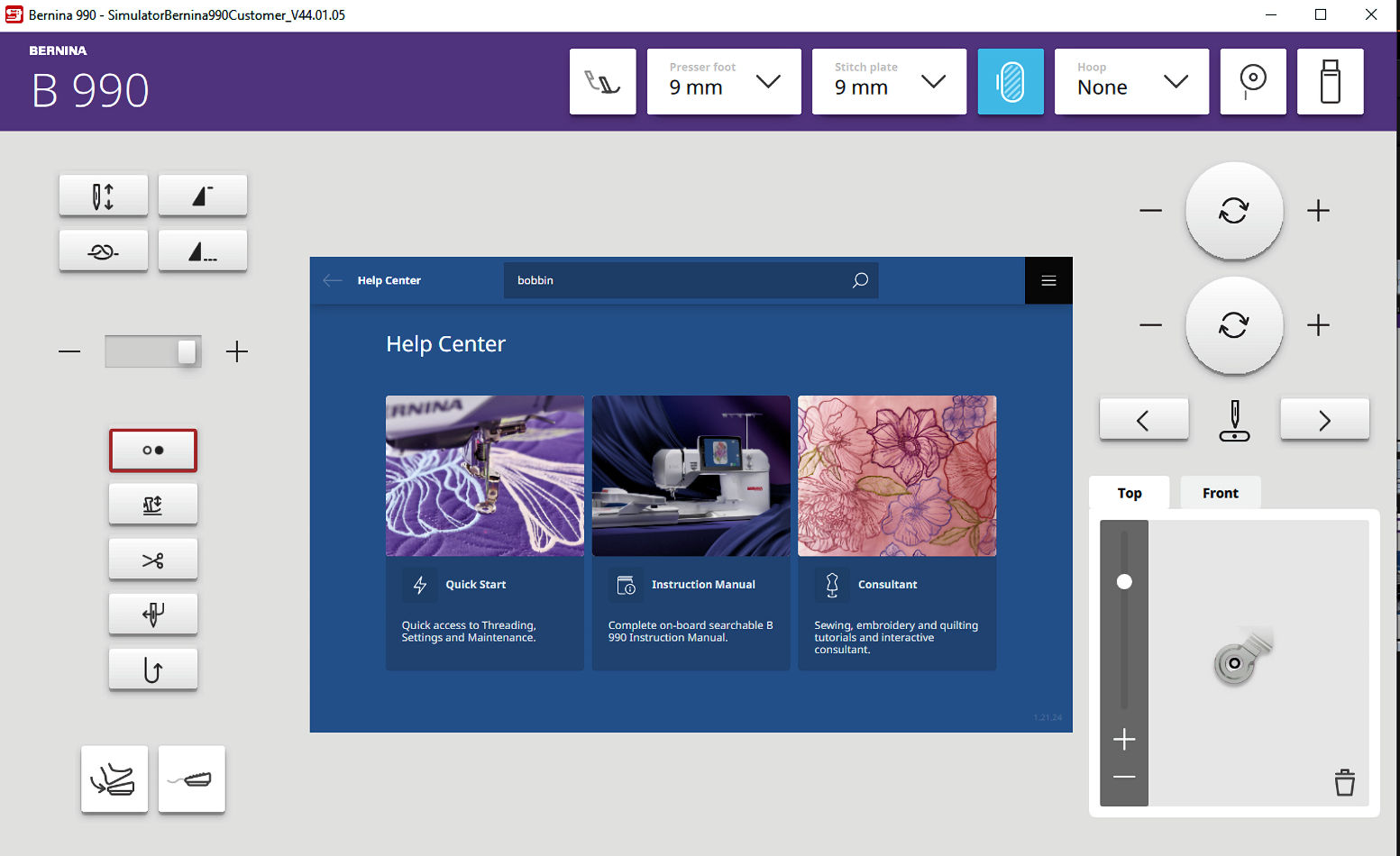Click the speed slider handle
1400x856 pixels.
coord(187,351)
